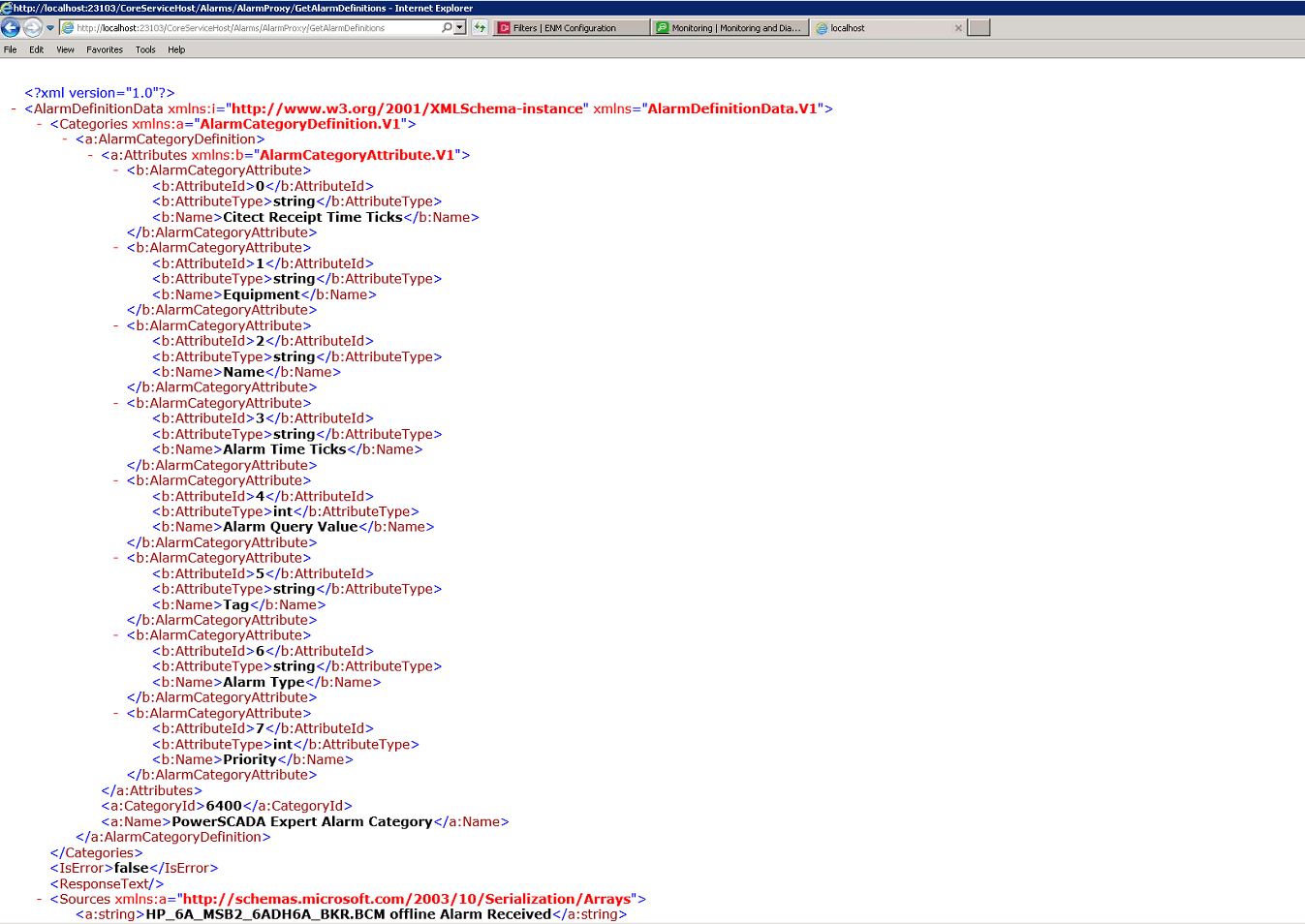The width and height of the screenshot is (1305, 924).
Task: Click 'HP_6A_MSB2_6ADH6A_BKR.BCM offline Alarm Received' string
Action: [349, 914]
